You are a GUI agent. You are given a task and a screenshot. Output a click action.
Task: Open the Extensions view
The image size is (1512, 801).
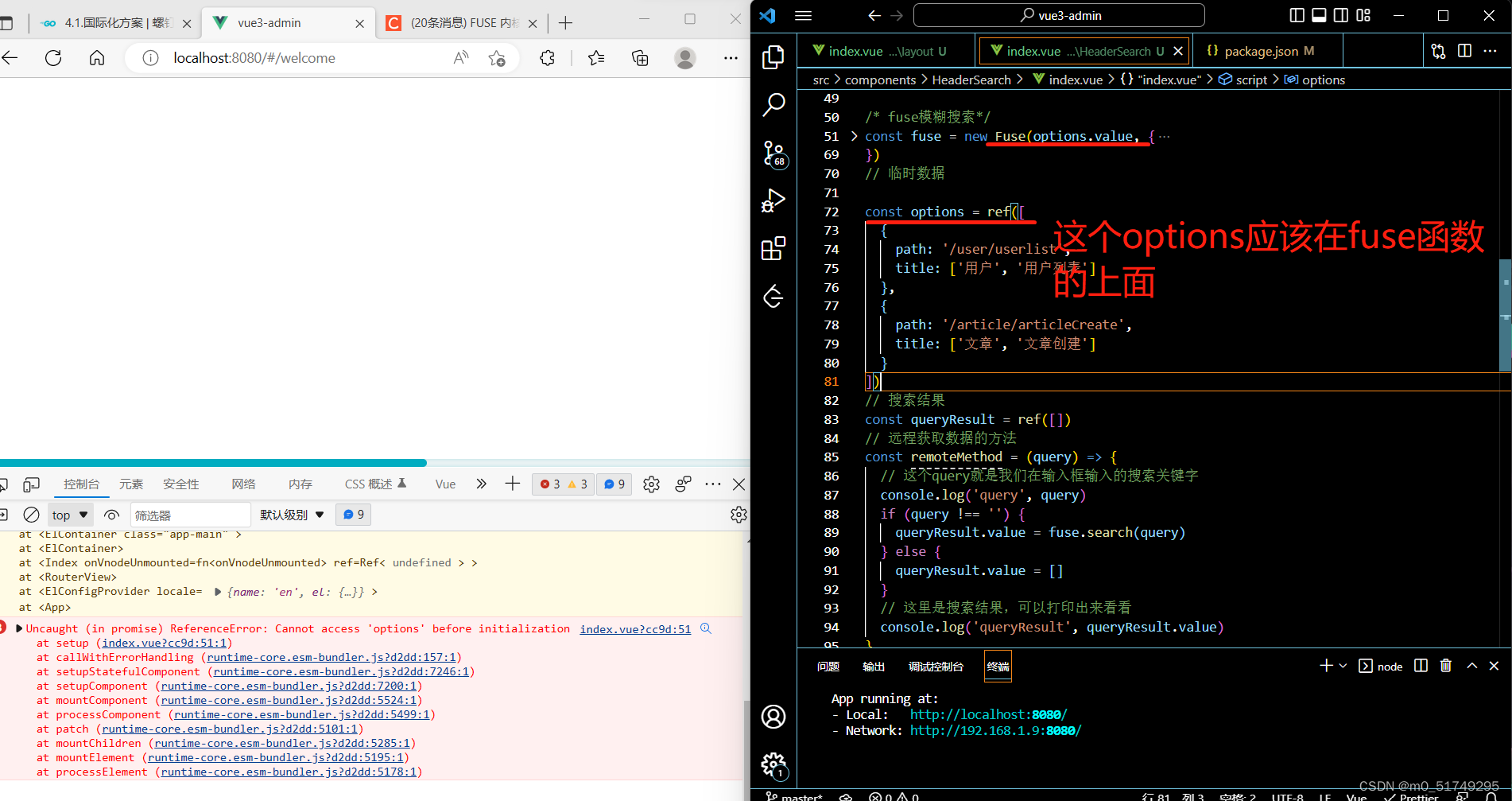pos(773,248)
